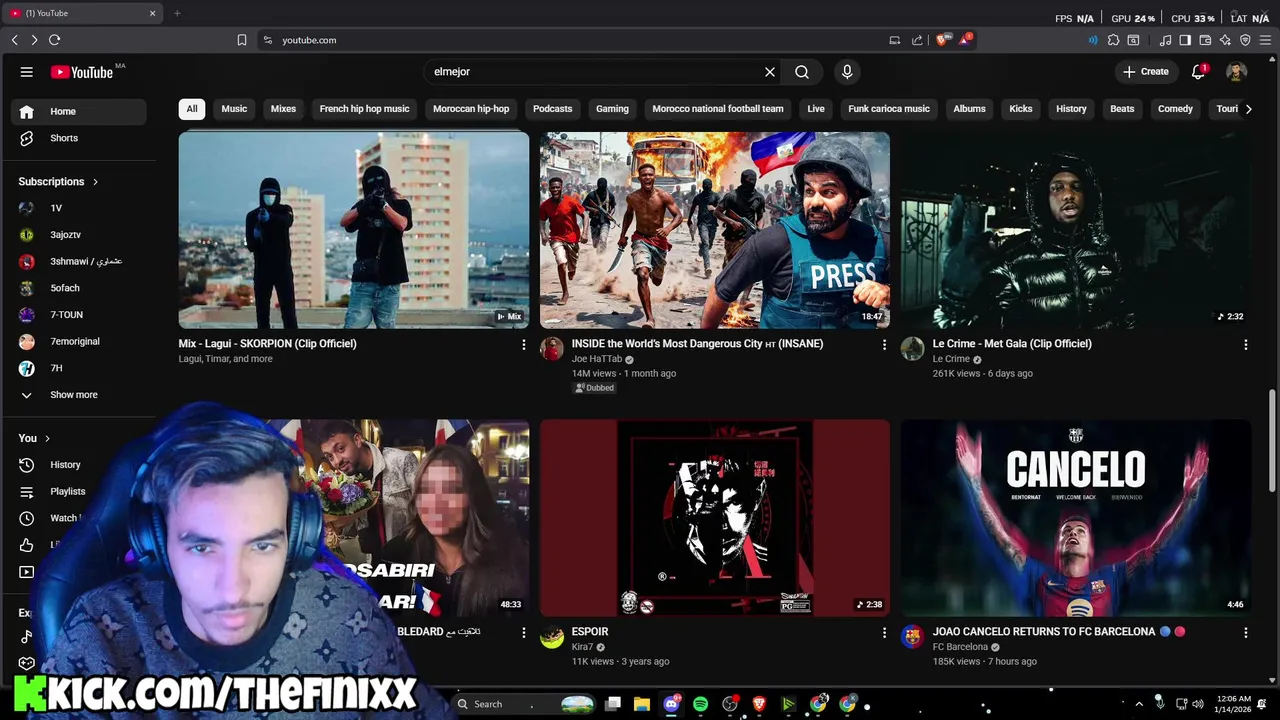Select the Podcasts chip
The height and width of the screenshot is (720, 1280).
coord(552,109)
